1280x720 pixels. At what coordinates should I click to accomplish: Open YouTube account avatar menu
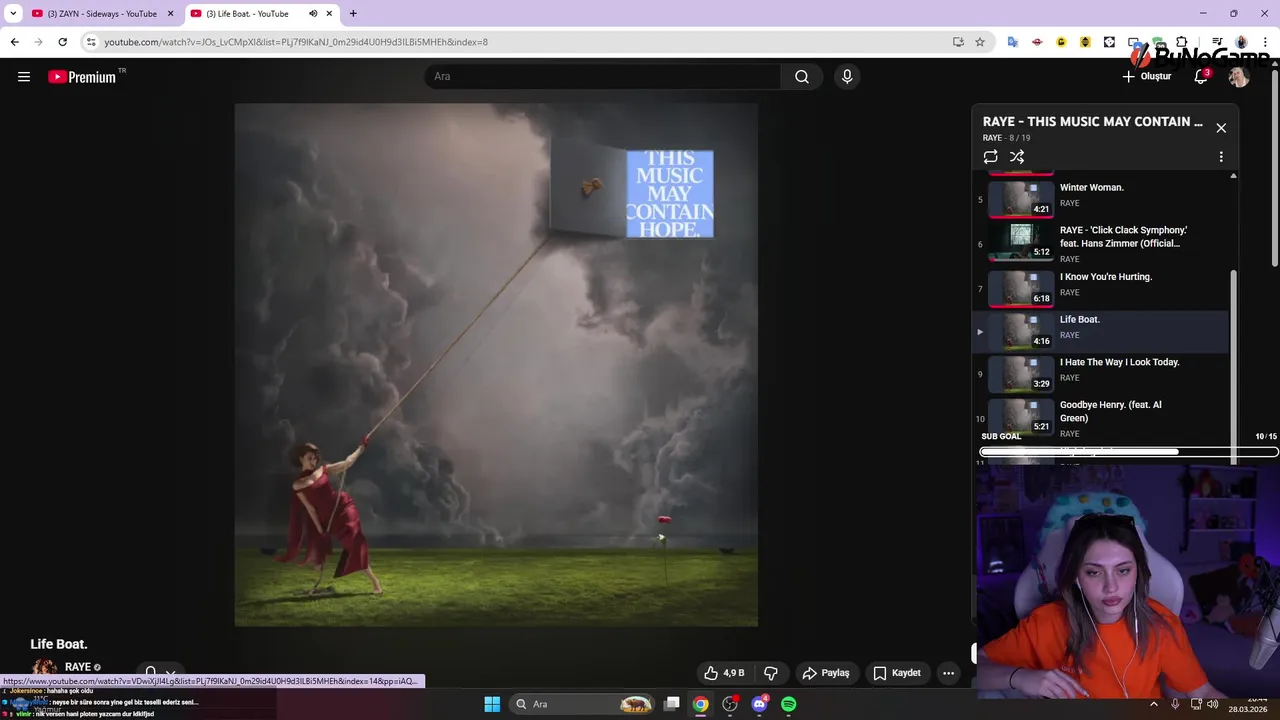(x=1239, y=77)
